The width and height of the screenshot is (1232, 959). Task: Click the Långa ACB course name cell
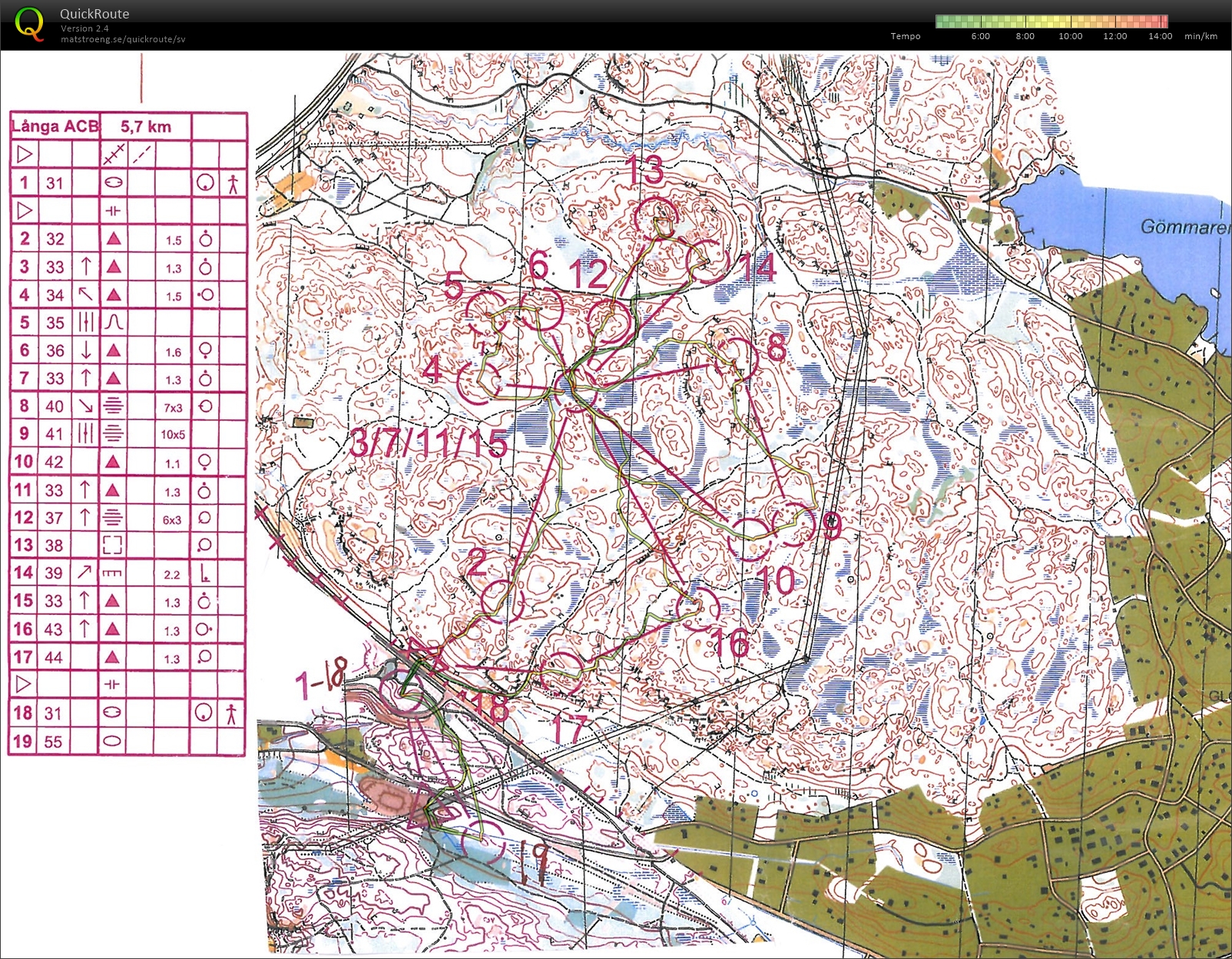[x=55, y=127]
